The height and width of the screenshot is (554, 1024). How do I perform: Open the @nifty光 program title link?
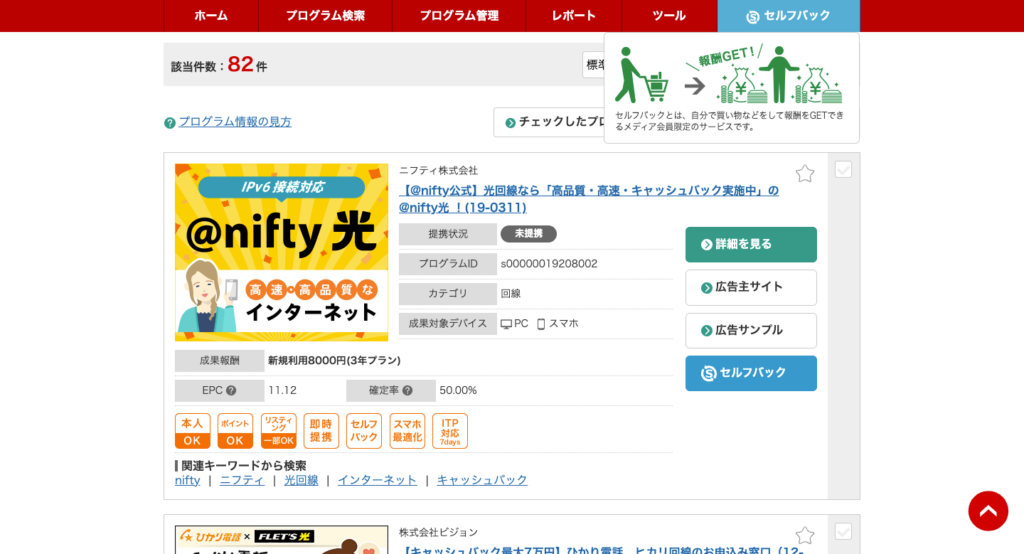tap(588, 199)
